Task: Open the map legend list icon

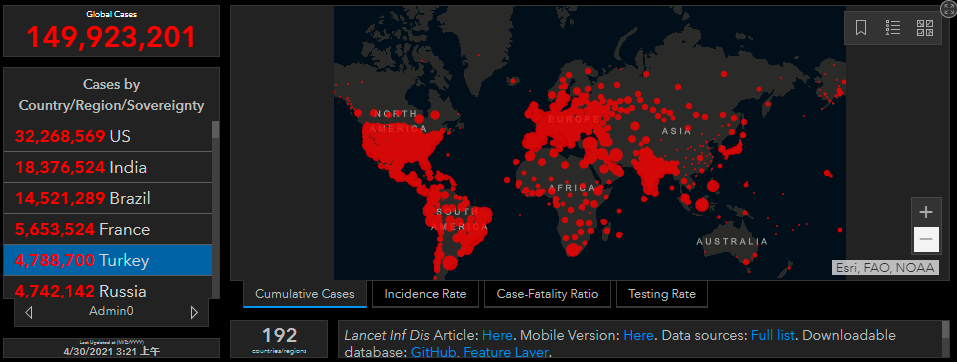Action: pos(893,28)
